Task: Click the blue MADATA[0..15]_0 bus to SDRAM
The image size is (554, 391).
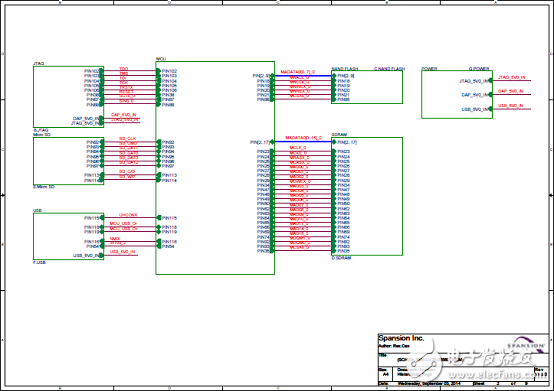Action: point(303,142)
